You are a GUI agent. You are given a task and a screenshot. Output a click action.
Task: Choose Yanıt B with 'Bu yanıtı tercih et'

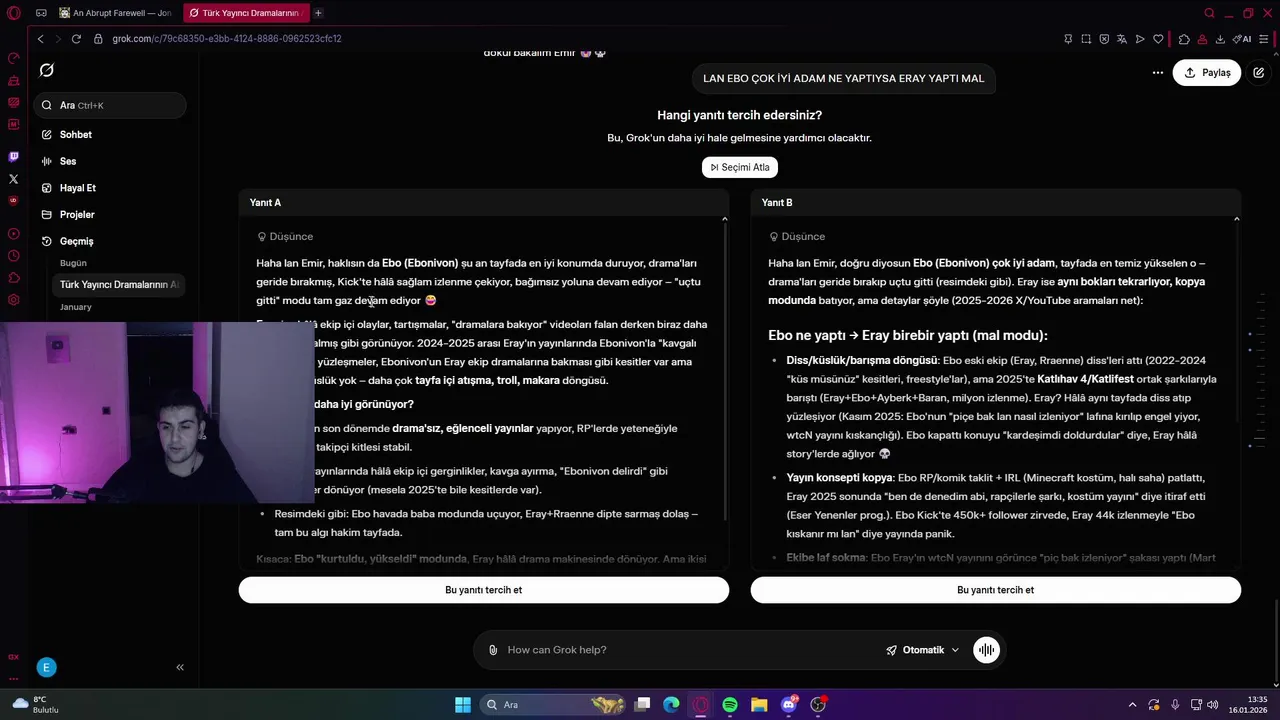click(996, 590)
